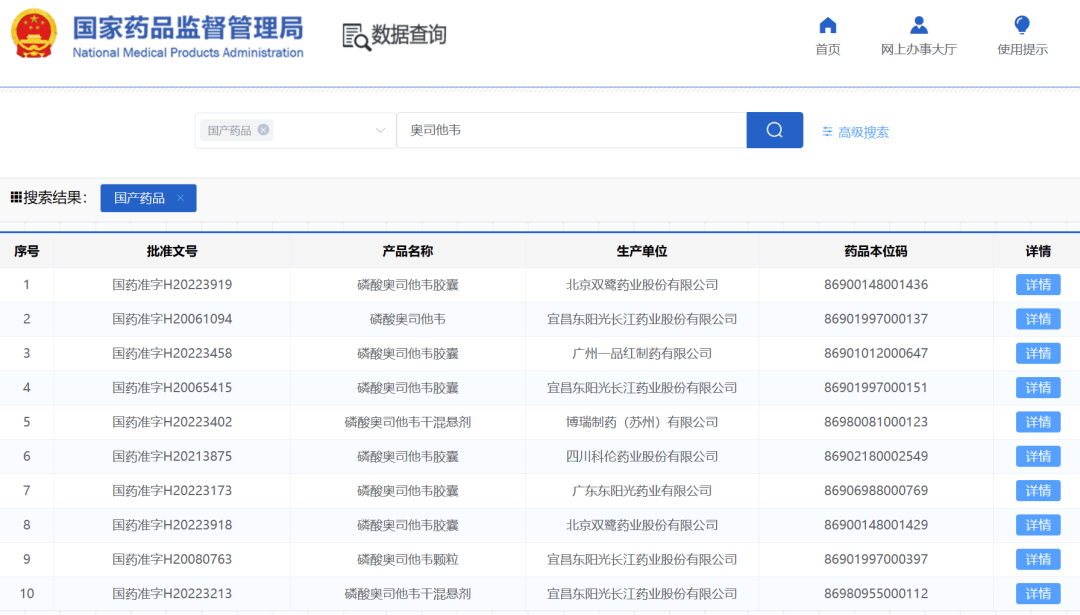Image resolution: width=1080 pixels, height=615 pixels.
Task: Click the blue magnifier search button
Action: point(775,130)
